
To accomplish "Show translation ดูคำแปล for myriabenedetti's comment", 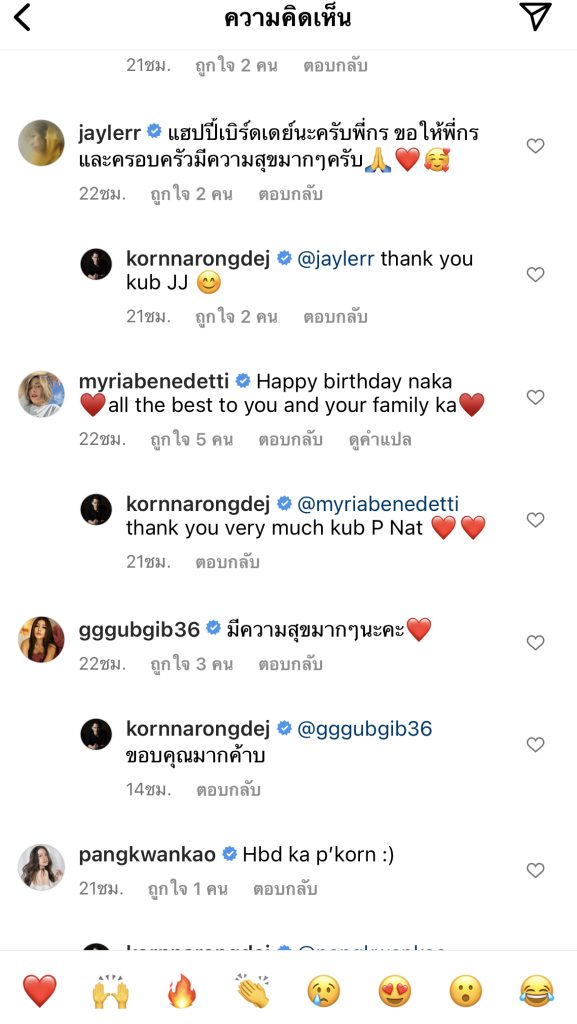I will coord(381,440).
